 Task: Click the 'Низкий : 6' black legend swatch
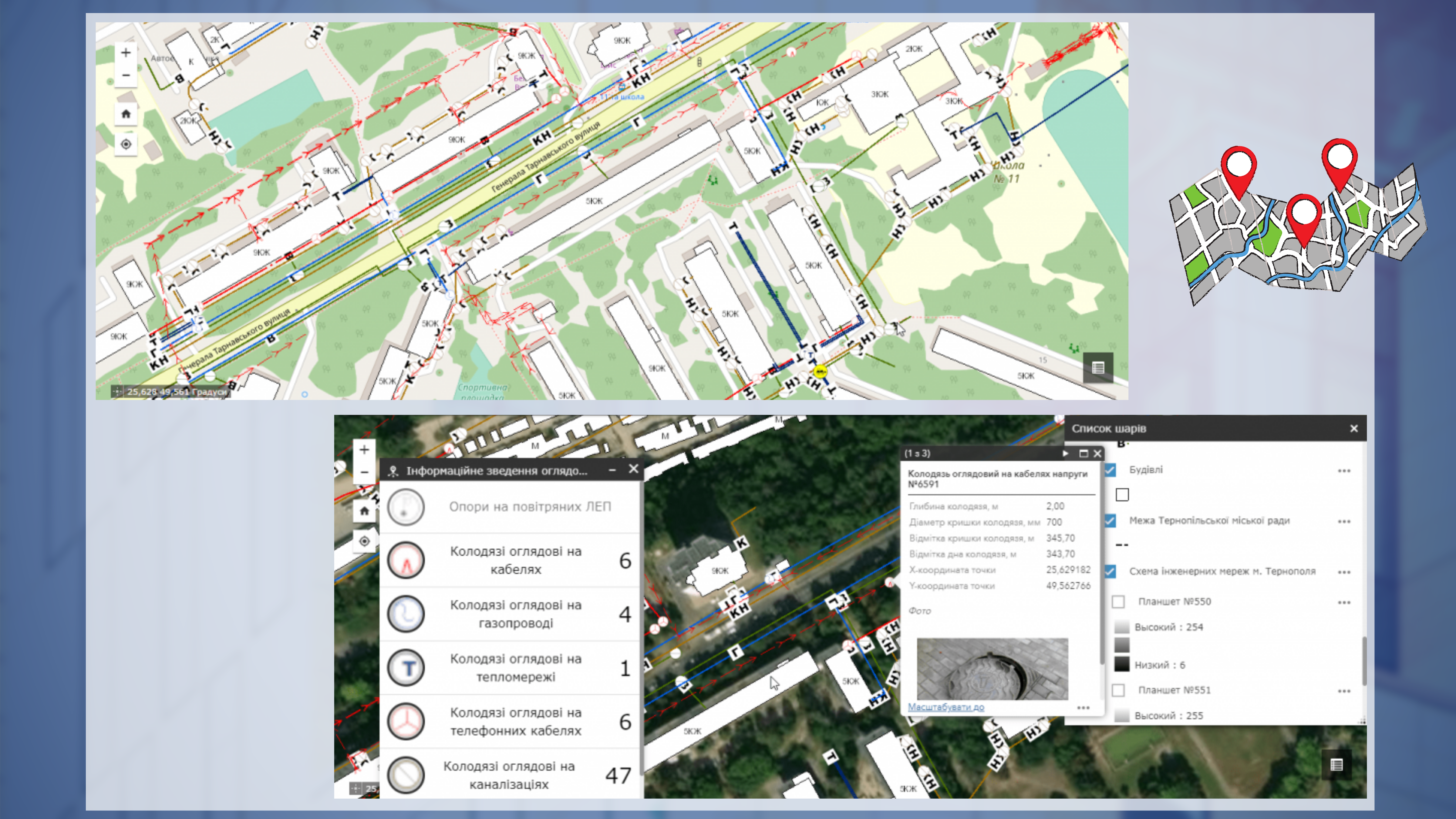click(1122, 664)
